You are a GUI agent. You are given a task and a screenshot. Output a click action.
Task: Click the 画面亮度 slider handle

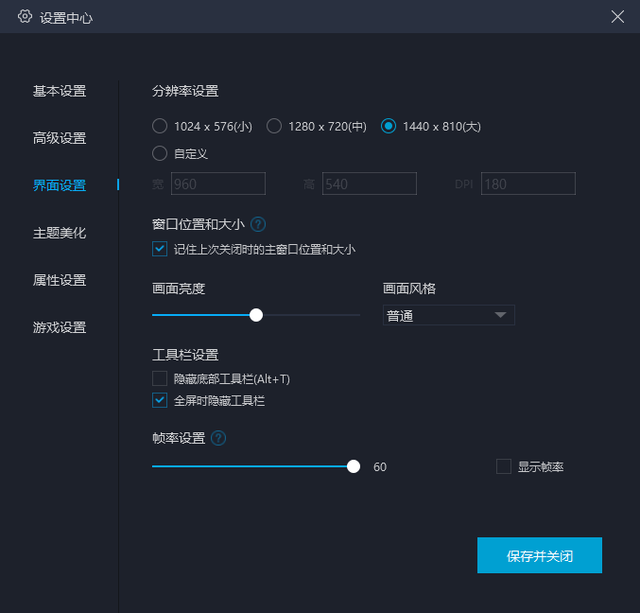(x=256, y=315)
